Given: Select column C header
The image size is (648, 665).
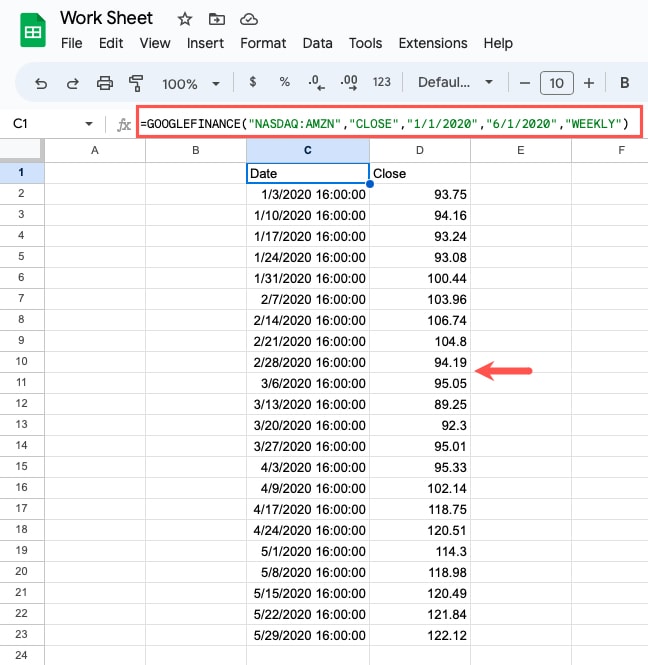Looking at the screenshot, I should (x=308, y=151).
